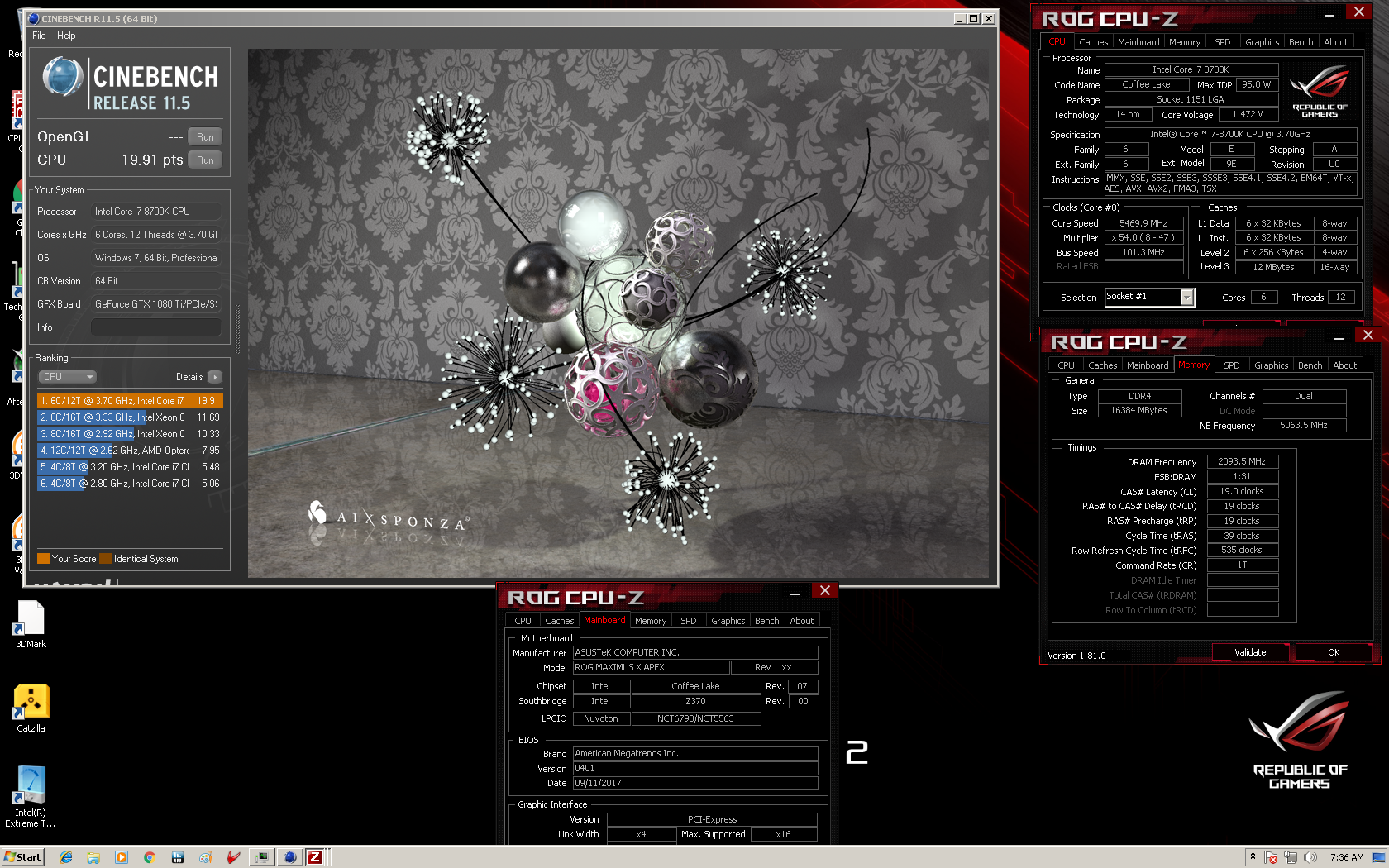Click OK in the CPU-Z Memory window
Screen dimensions: 1389x868
[1334, 652]
